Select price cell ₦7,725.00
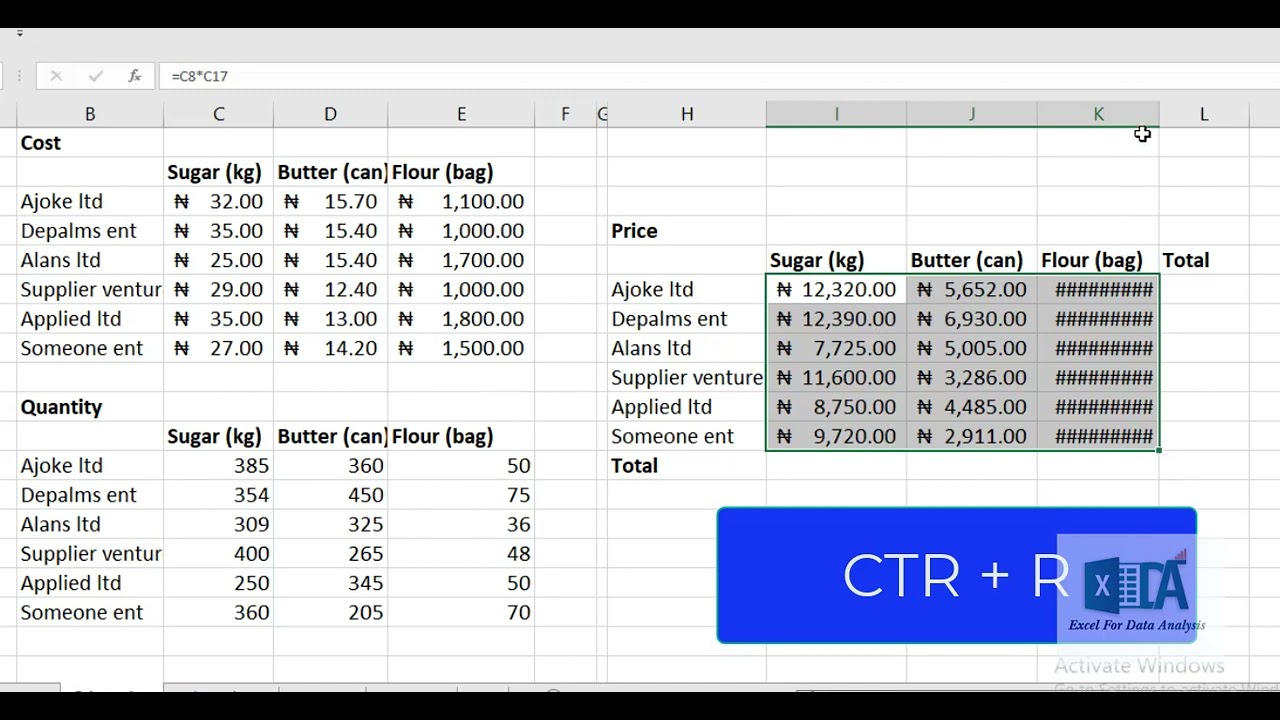The height and width of the screenshot is (720, 1280). pos(837,348)
